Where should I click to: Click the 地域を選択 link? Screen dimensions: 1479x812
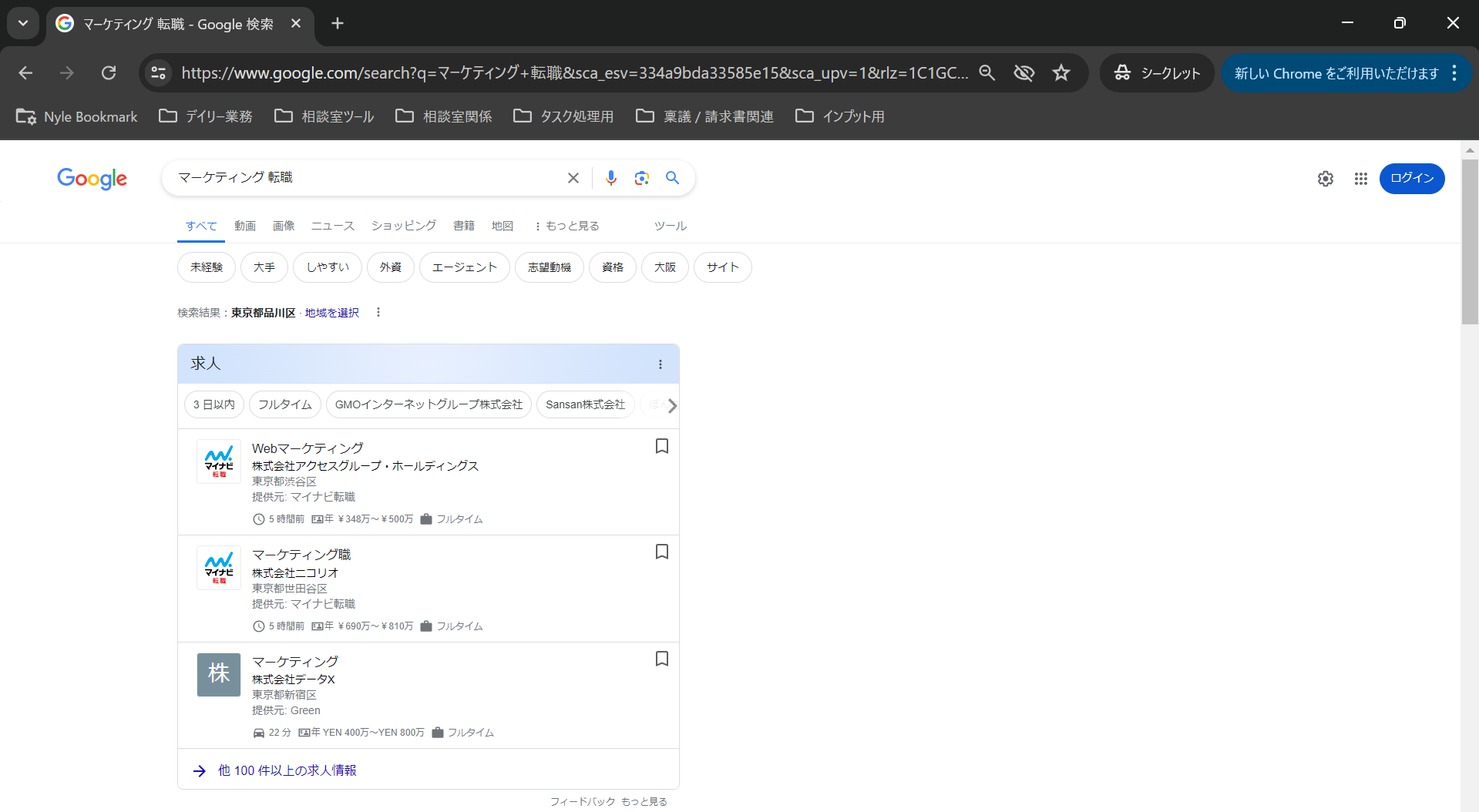point(332,313)
